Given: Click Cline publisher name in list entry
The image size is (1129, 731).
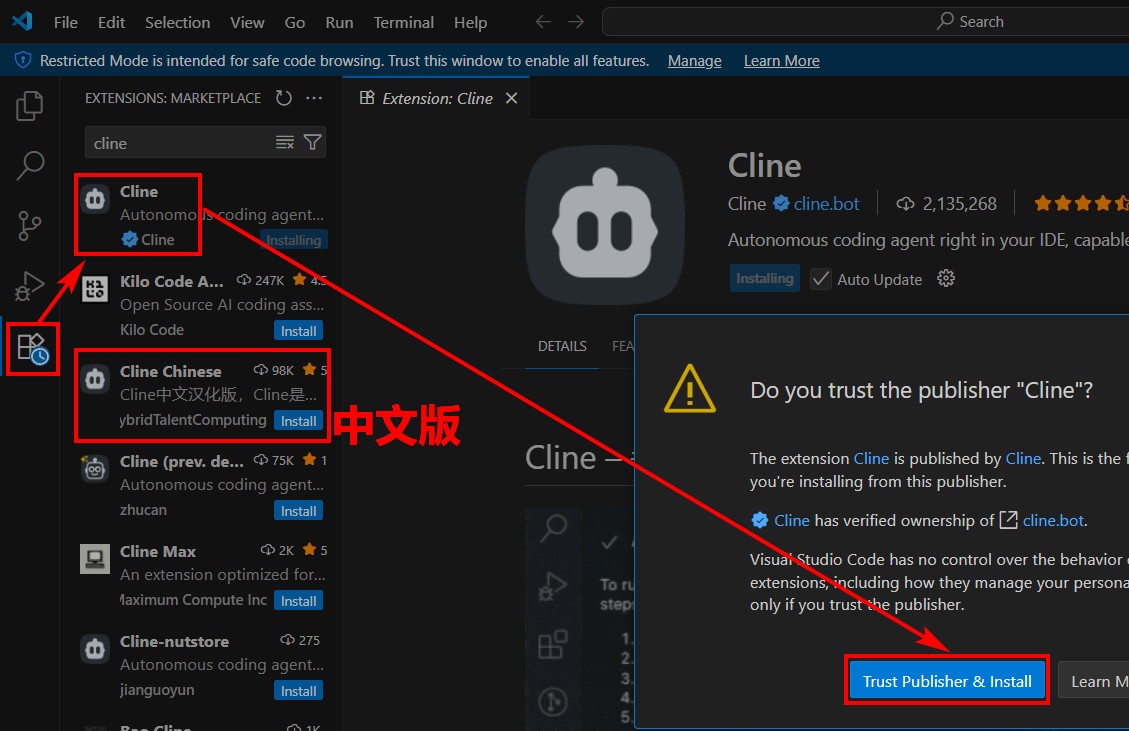Looking at the screenshot, I should tap(158, 239).
